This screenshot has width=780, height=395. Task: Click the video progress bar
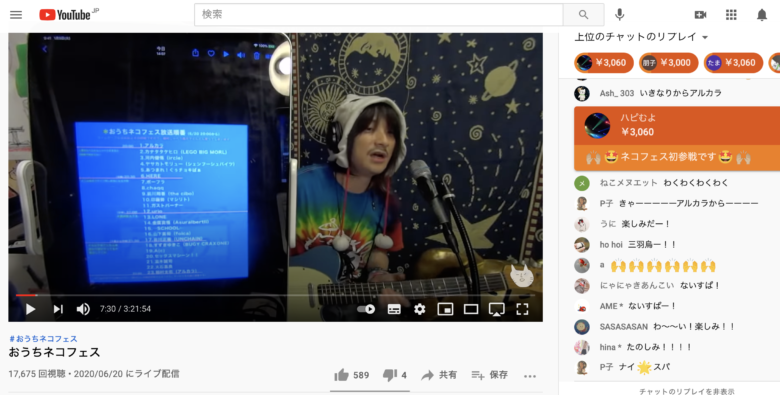point(275,295)
